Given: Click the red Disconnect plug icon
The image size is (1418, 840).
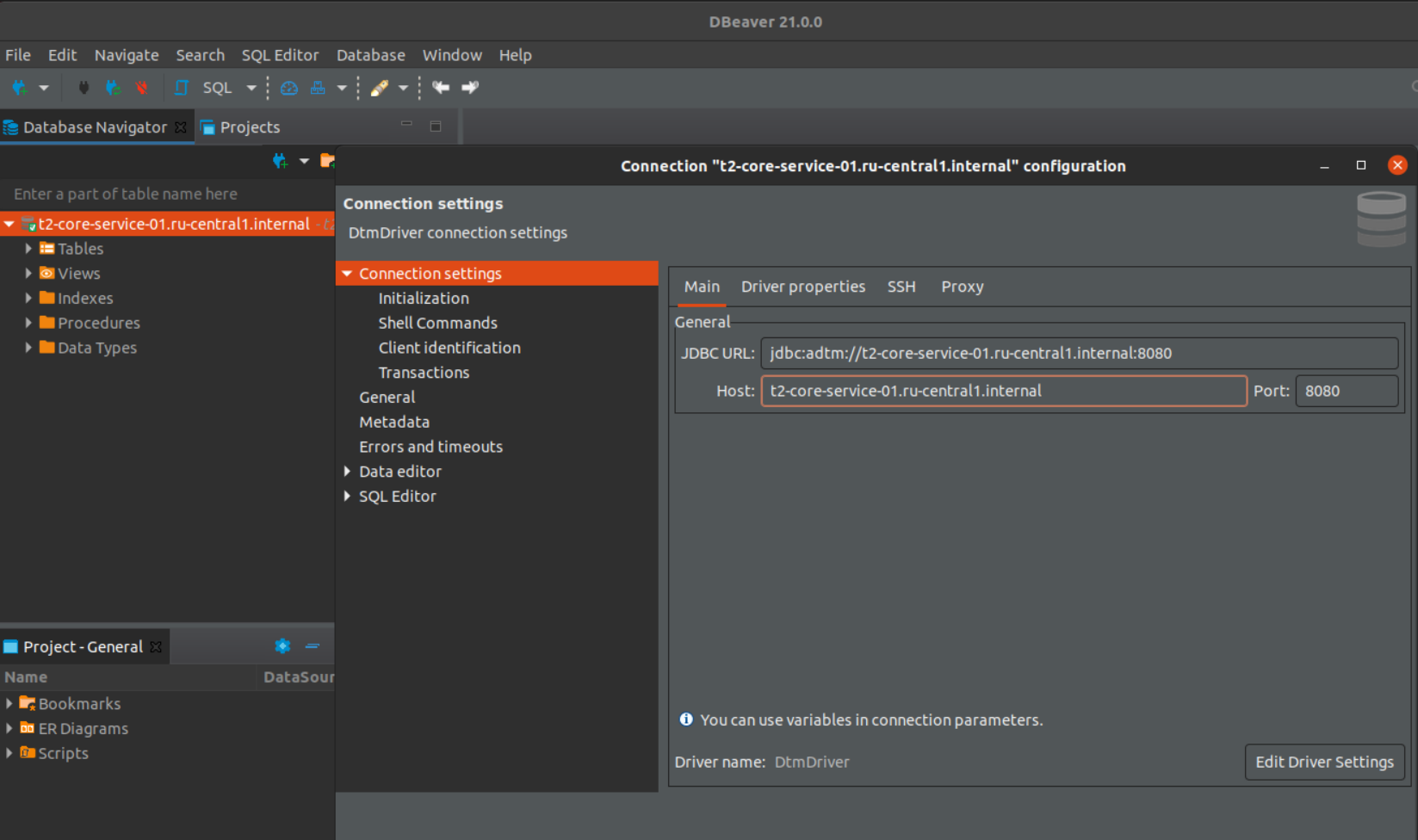Looking at the screenshot, I should click(x=142, y=88).
